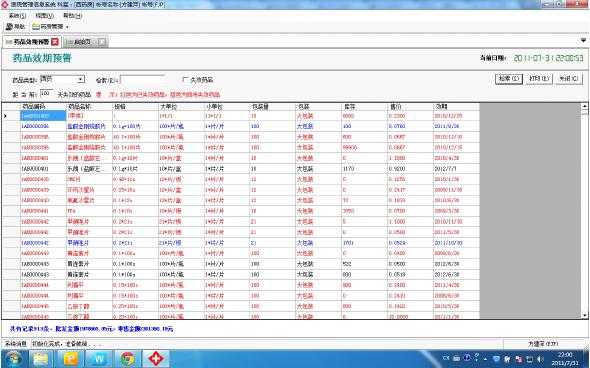Open the 系统(S) menu
The image size is (590, 368).
[17, 15]
